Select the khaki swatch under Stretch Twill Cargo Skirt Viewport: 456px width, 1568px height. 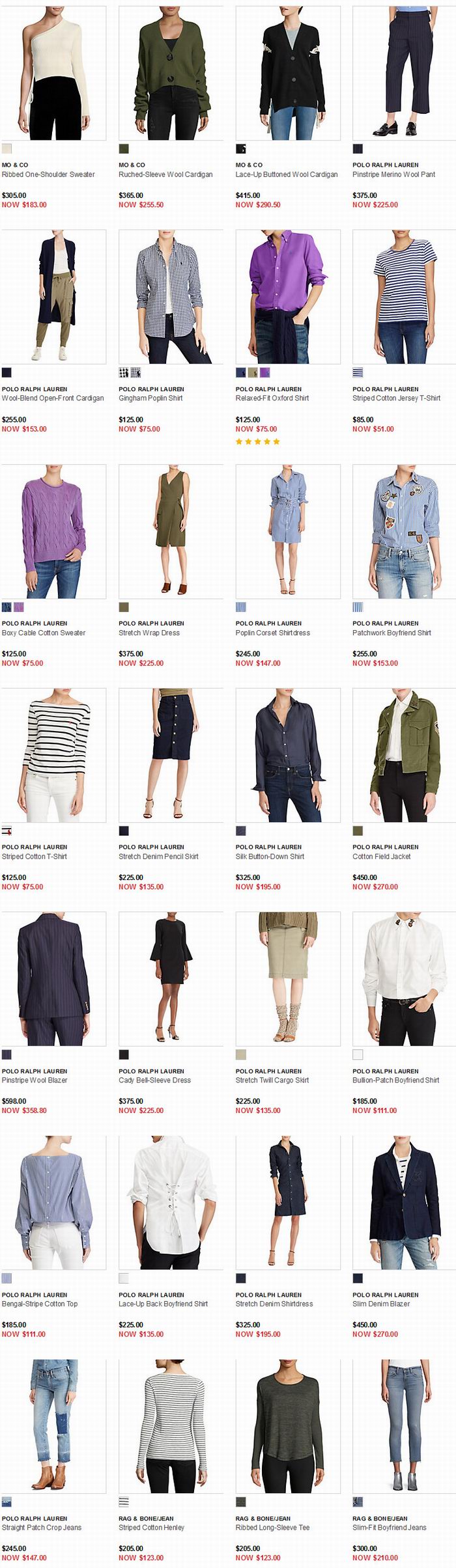point(240,1054)
